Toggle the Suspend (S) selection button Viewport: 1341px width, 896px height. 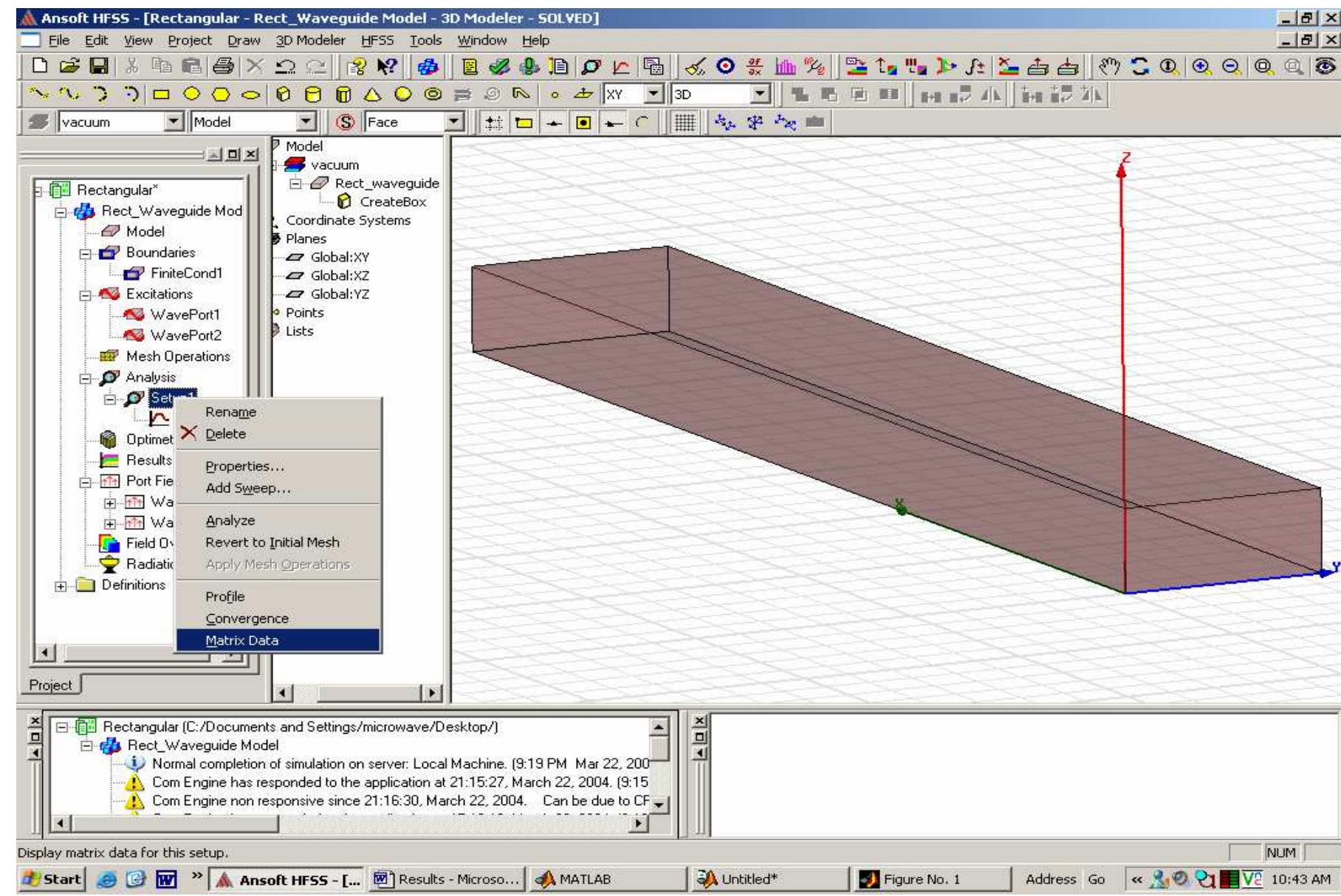coord(346,123)
